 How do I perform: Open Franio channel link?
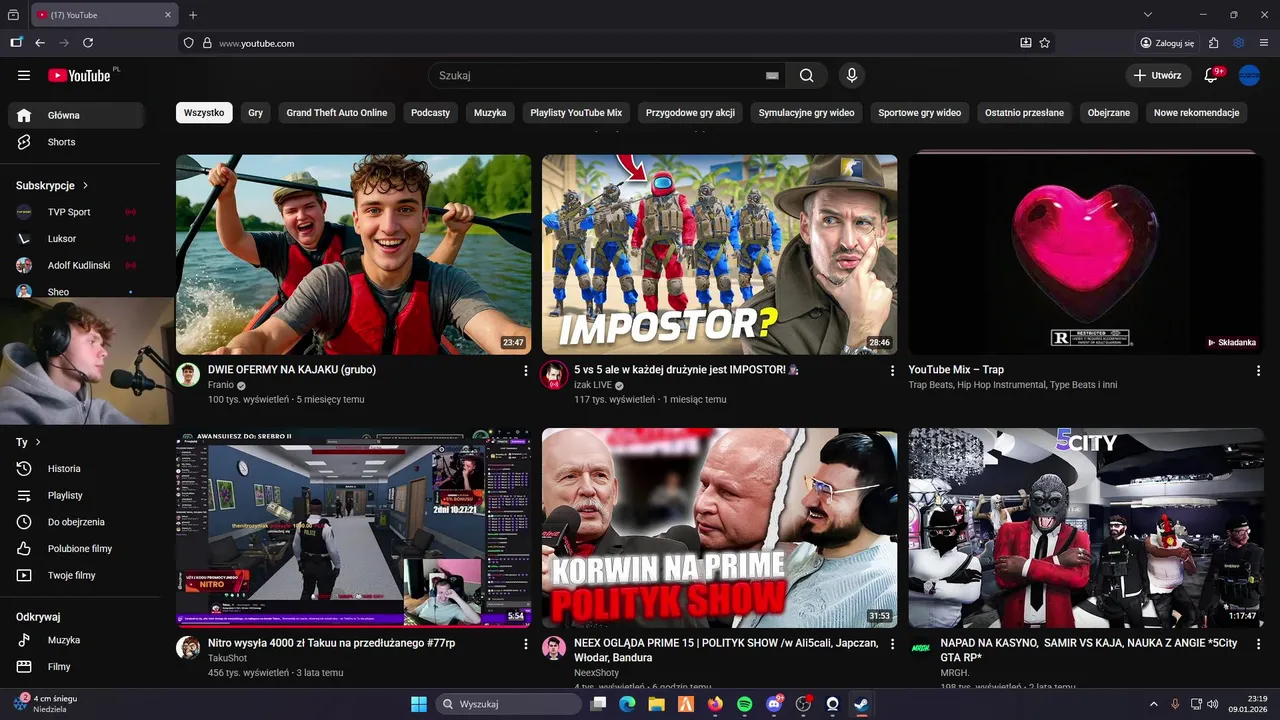point(220,385)
